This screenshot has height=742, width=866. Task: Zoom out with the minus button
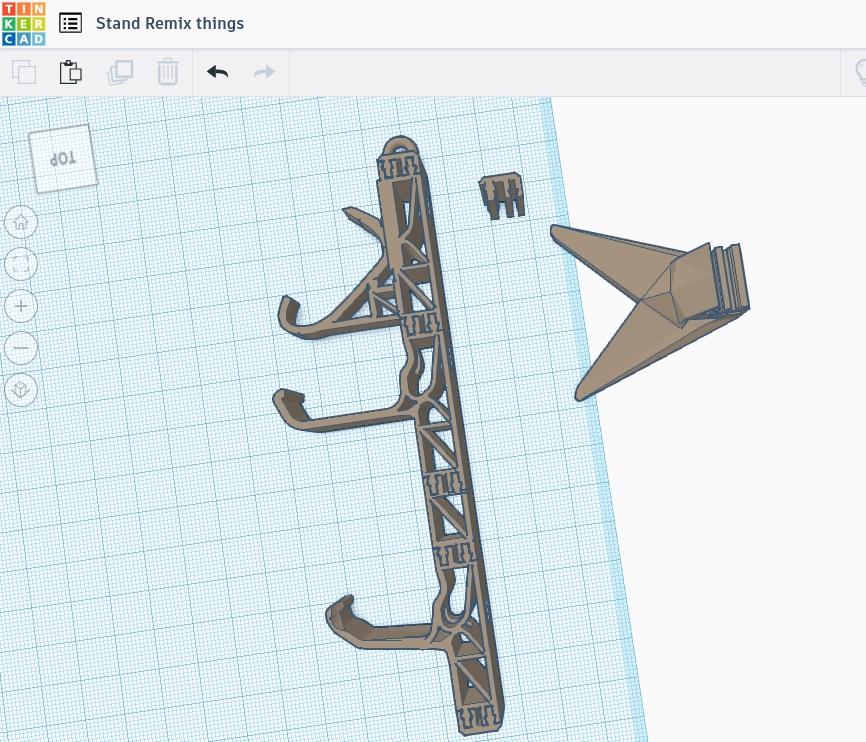point(21,348)
